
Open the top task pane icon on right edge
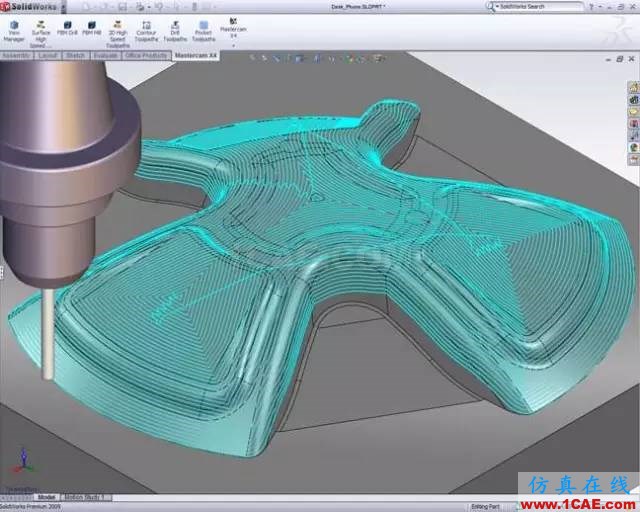point(633,86)
